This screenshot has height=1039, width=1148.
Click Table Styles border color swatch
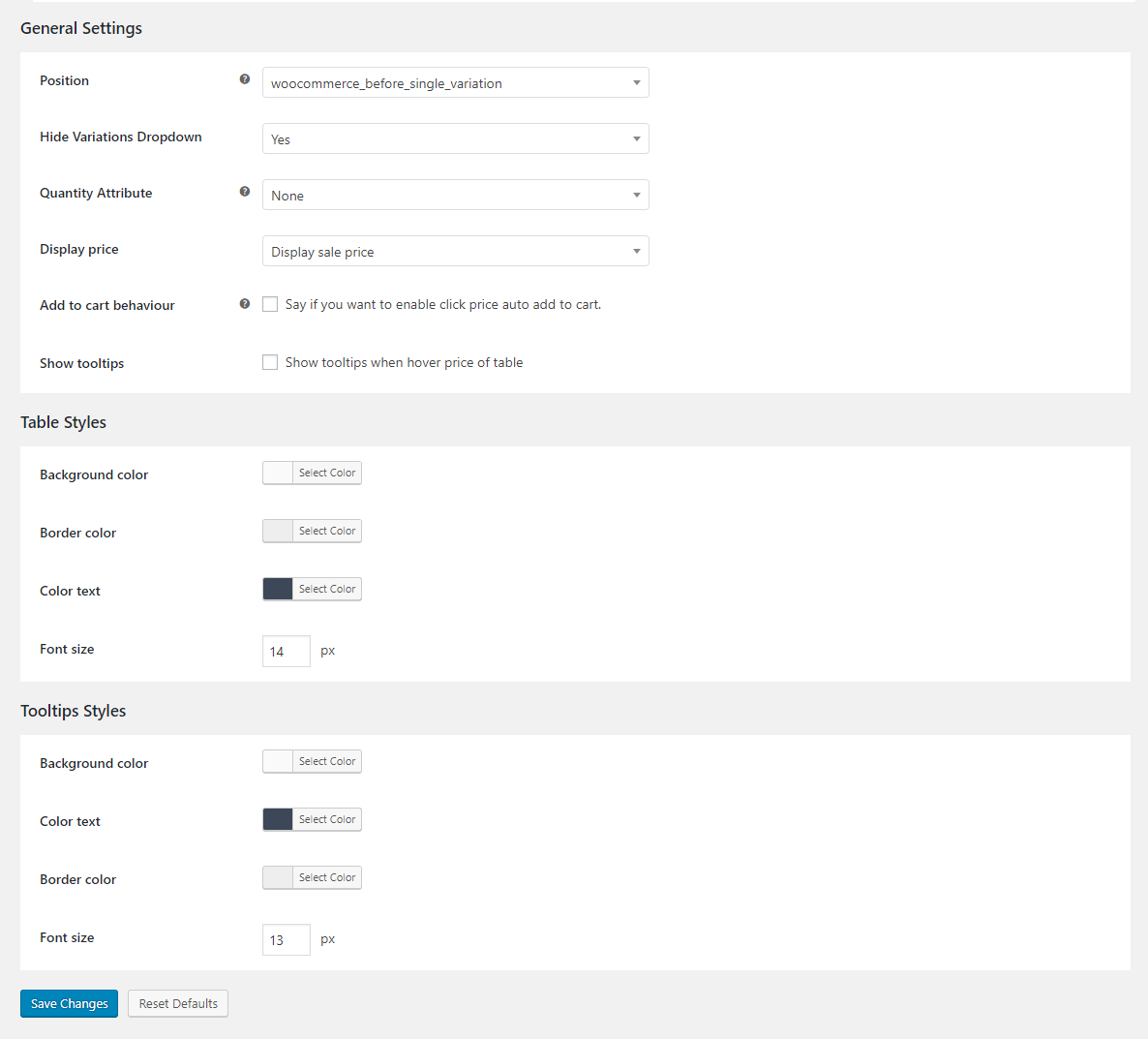tap(278, 531)
